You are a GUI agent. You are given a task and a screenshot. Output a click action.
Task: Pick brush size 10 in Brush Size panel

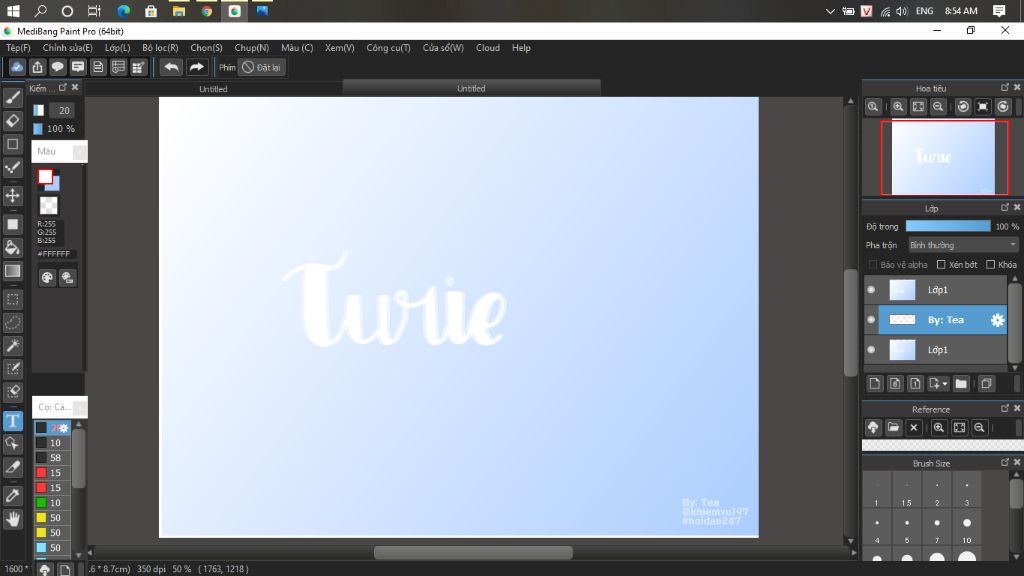[x=967, y=527]
